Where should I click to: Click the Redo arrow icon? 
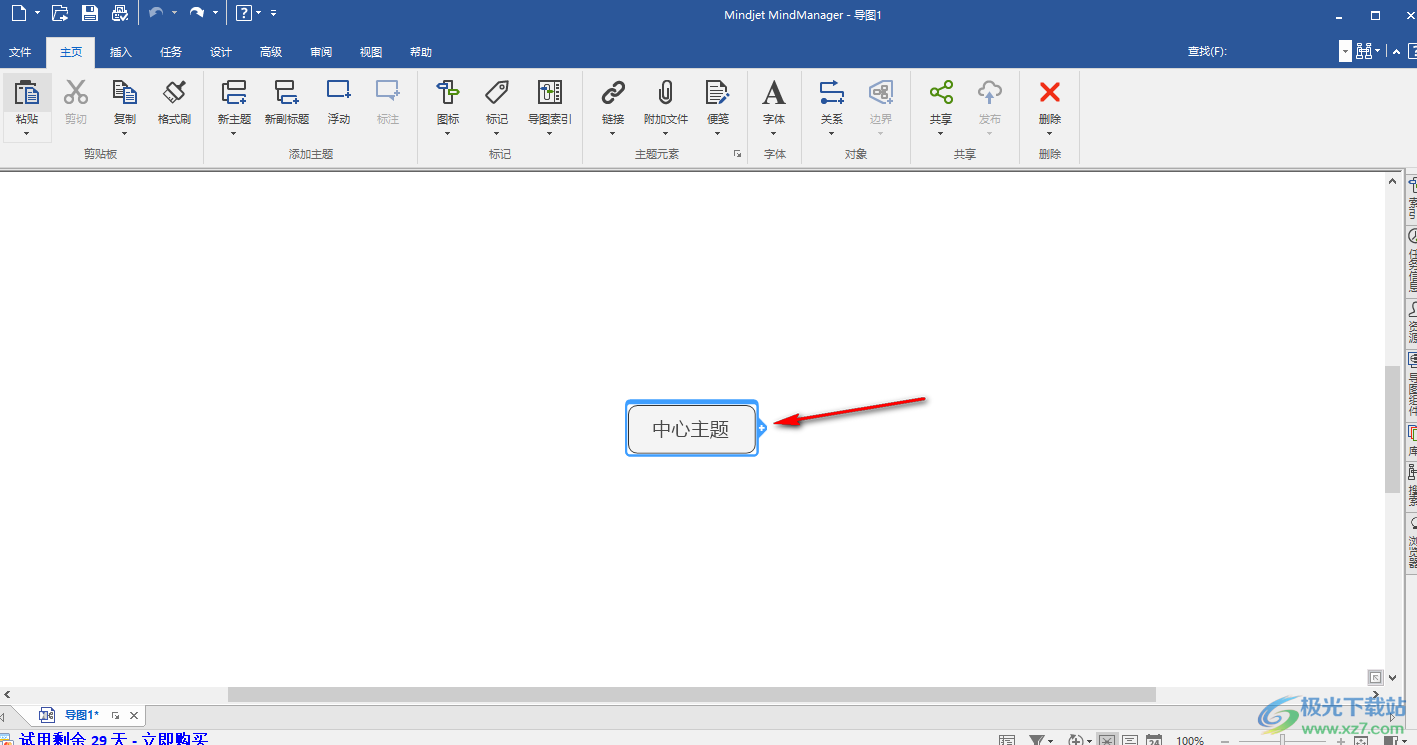(197, 13)
